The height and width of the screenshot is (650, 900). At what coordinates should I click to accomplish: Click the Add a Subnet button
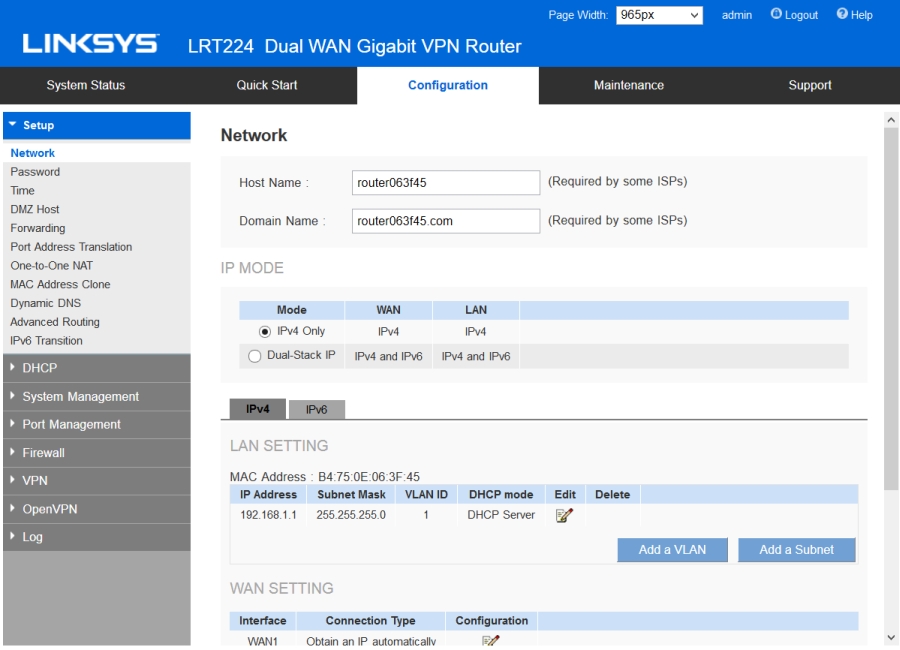pyautogui.click(x=797, y=550)
